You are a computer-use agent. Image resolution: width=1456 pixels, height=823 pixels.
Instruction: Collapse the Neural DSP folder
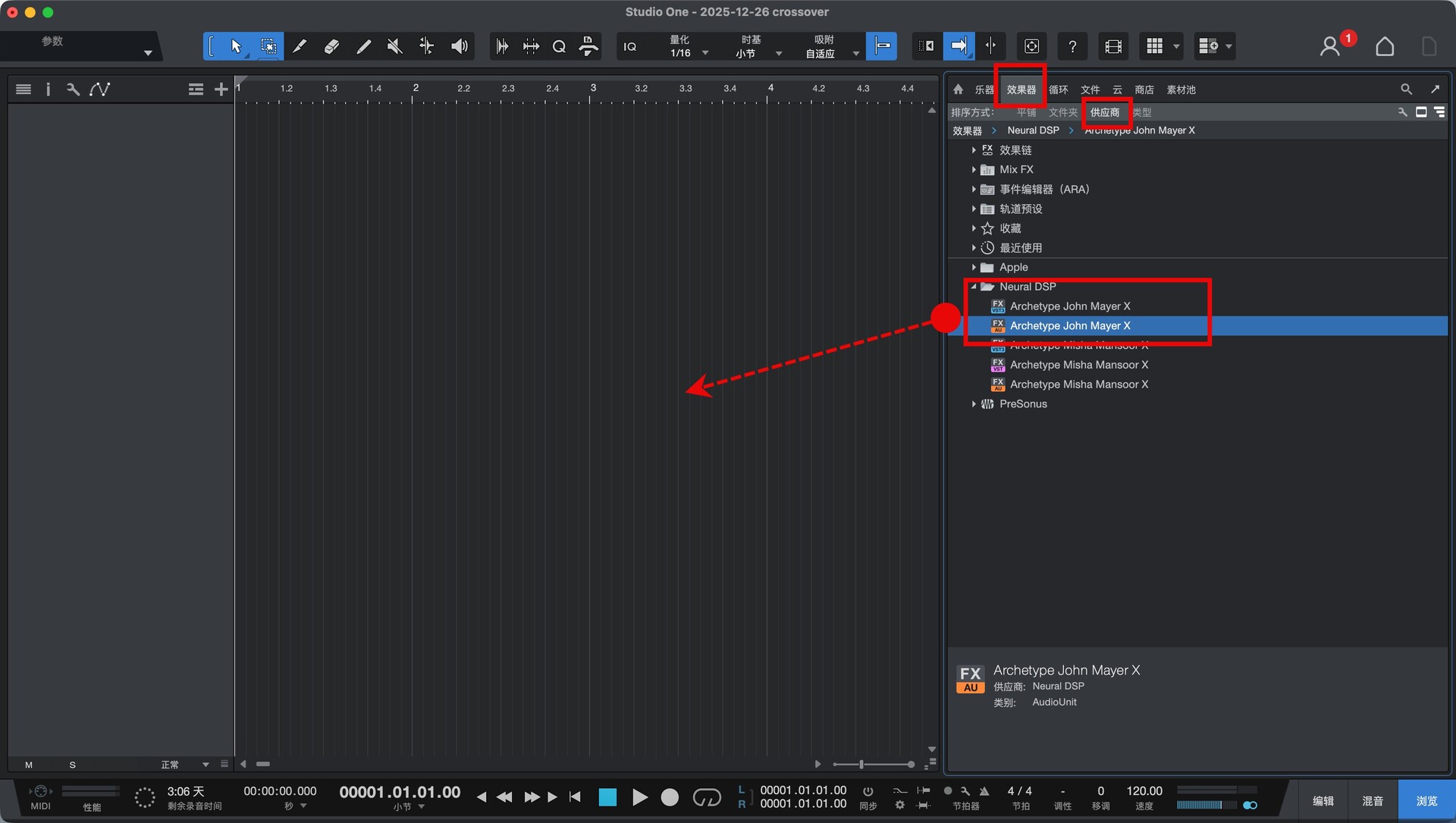[974, 287]
